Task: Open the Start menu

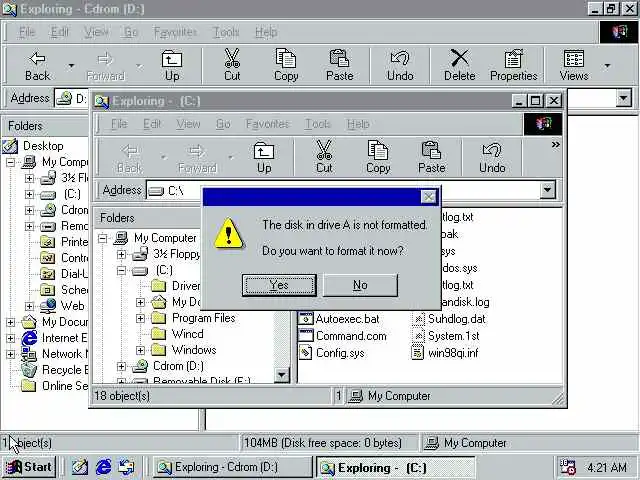Action: pos(28,467)
